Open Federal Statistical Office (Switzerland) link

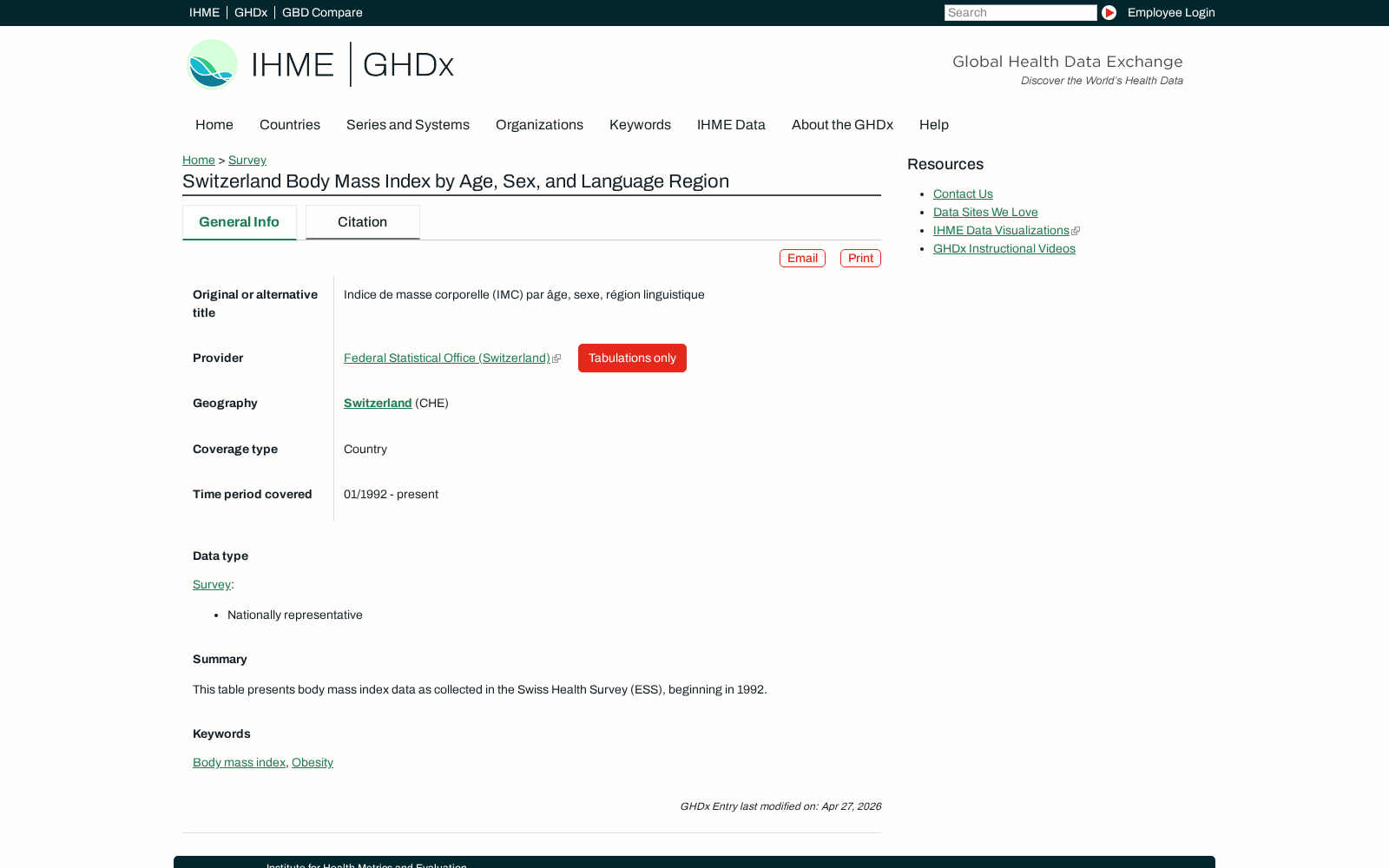447,358
